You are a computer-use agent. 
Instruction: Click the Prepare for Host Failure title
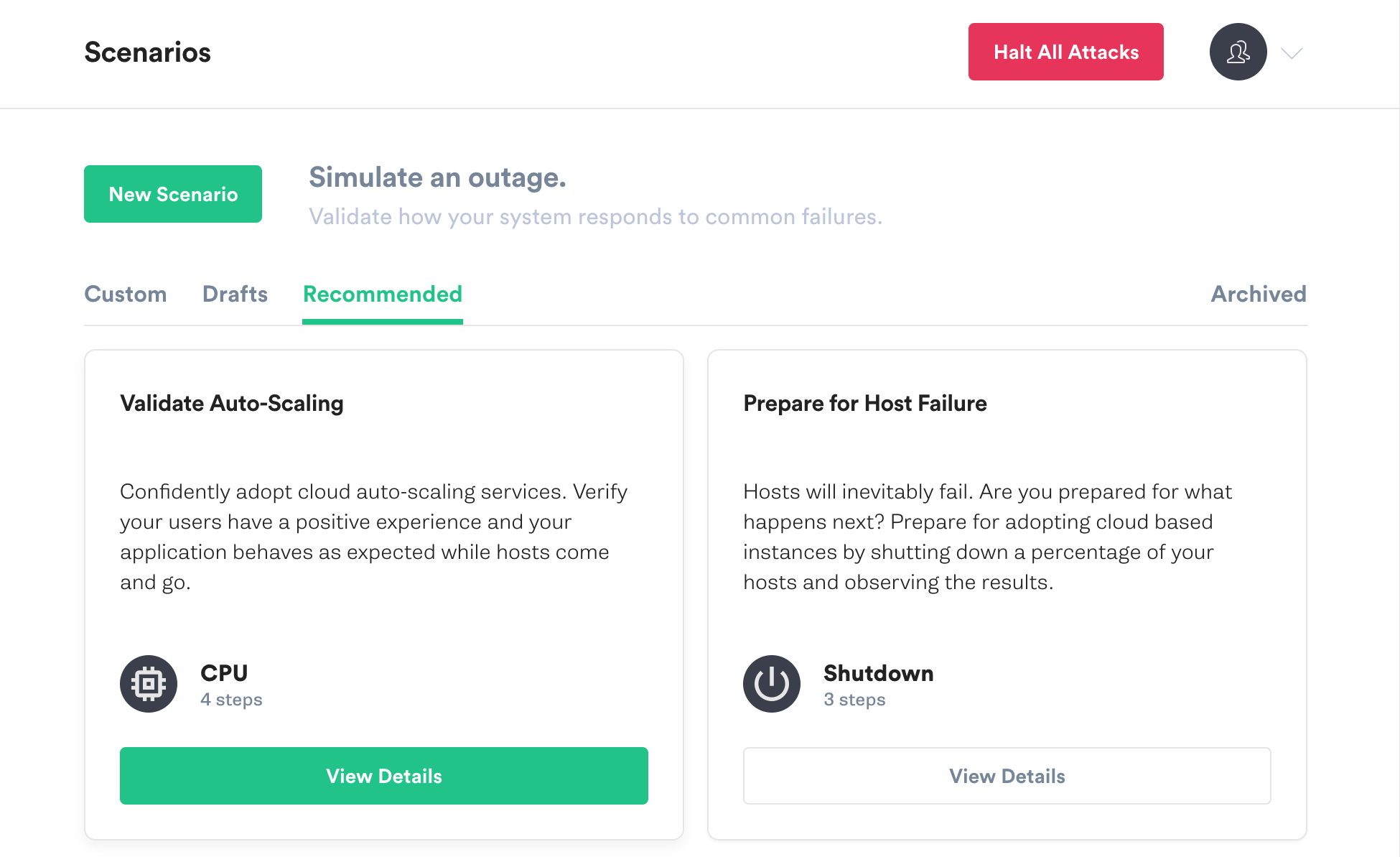click(x=865, y=404)
